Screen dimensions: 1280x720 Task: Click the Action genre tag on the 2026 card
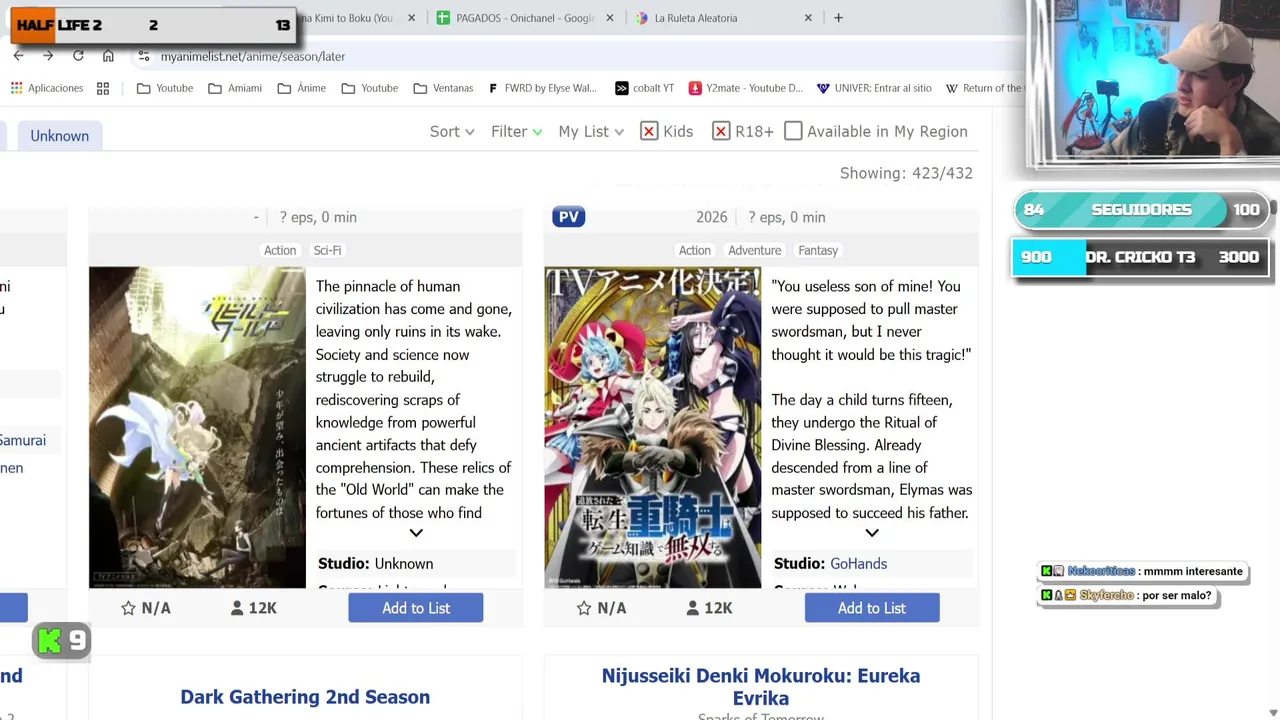(695, 250)
